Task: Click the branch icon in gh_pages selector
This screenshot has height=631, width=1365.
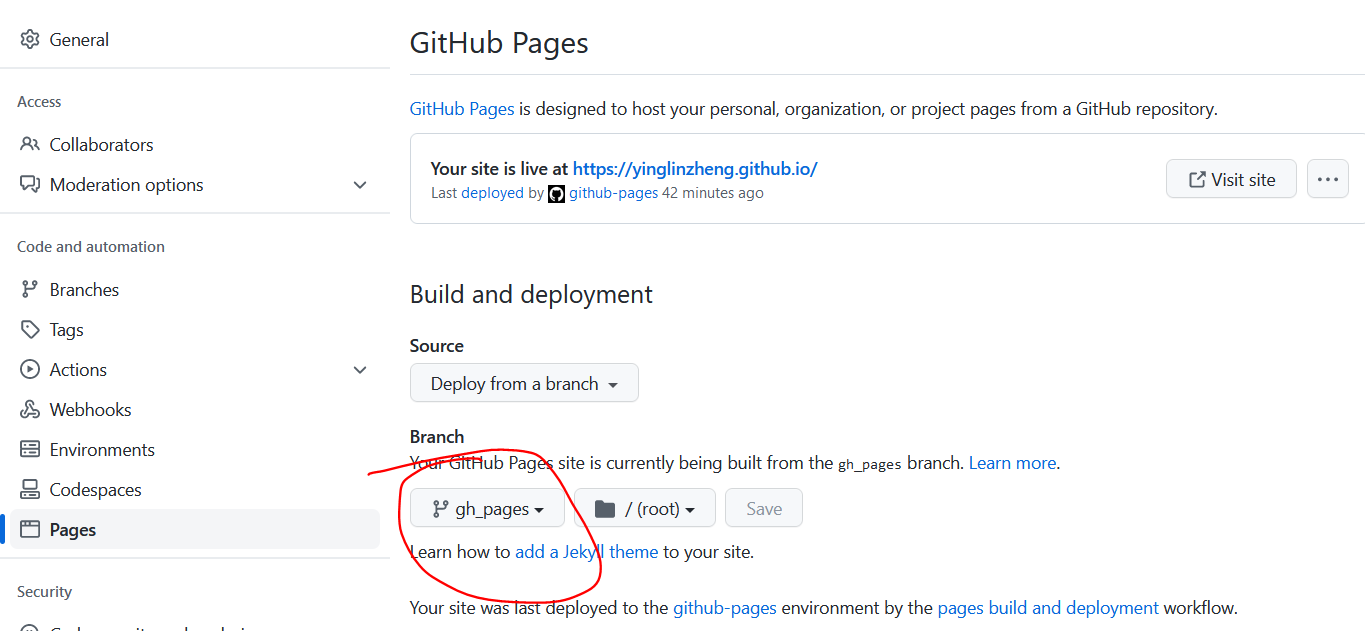Action: 440,509
